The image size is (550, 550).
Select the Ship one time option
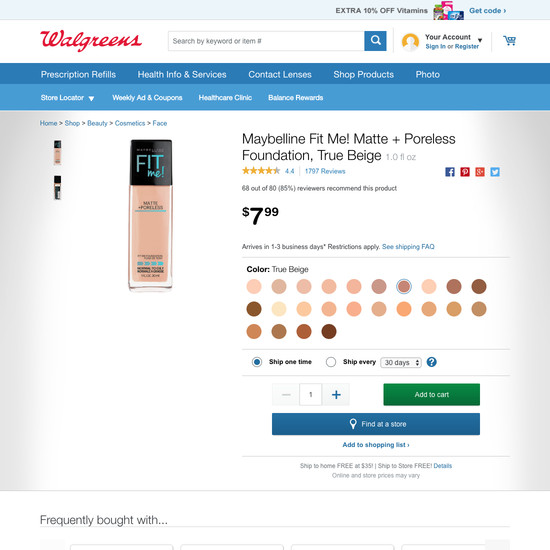tap(257, 362)
